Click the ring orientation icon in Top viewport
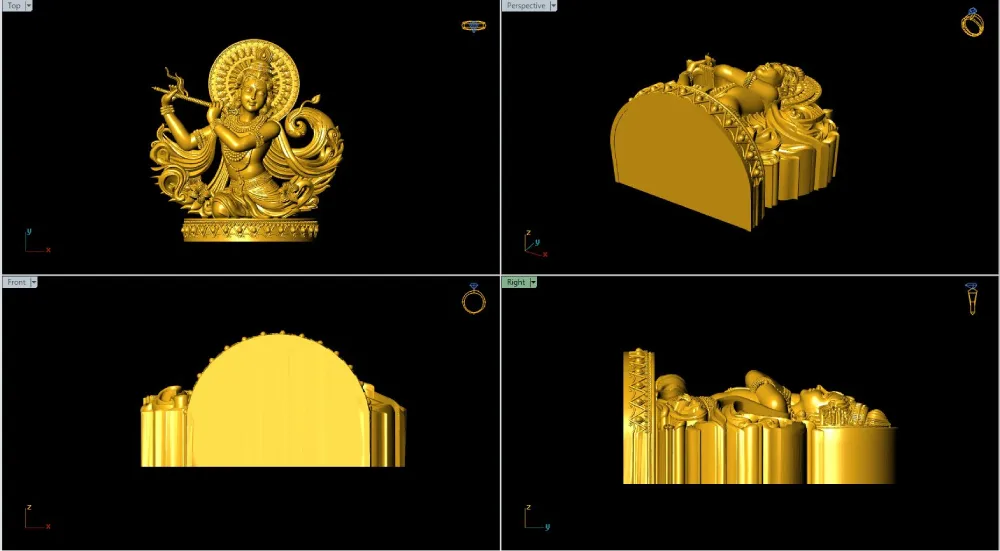Image resolution: width=1000 pixels, height=551 pixels. coord(473,26)
